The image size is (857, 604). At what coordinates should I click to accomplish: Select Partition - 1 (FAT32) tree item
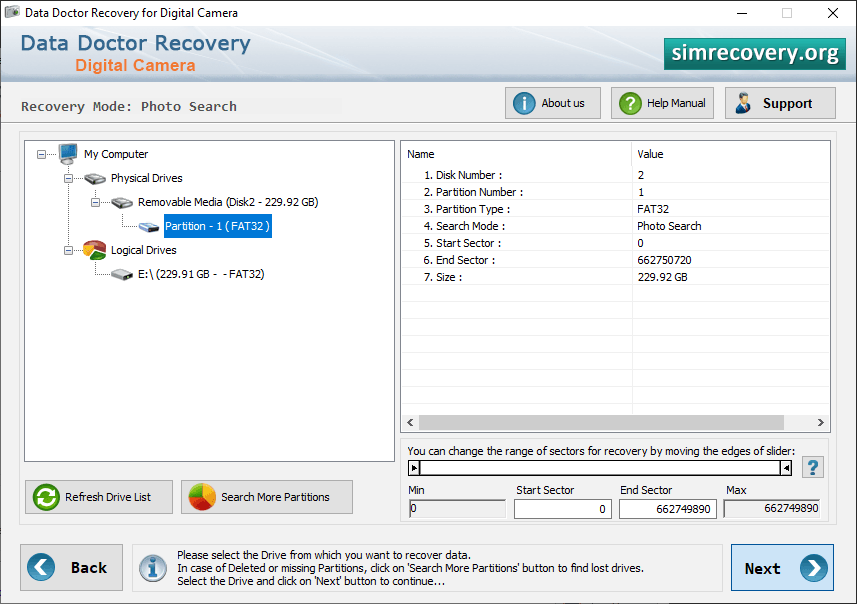[x=218, y=226]
